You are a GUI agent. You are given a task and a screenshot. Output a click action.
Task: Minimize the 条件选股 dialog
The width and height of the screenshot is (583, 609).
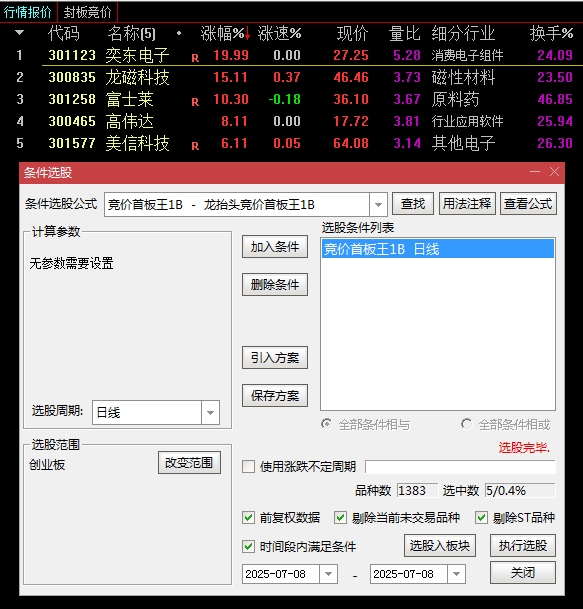pos(535,172)
